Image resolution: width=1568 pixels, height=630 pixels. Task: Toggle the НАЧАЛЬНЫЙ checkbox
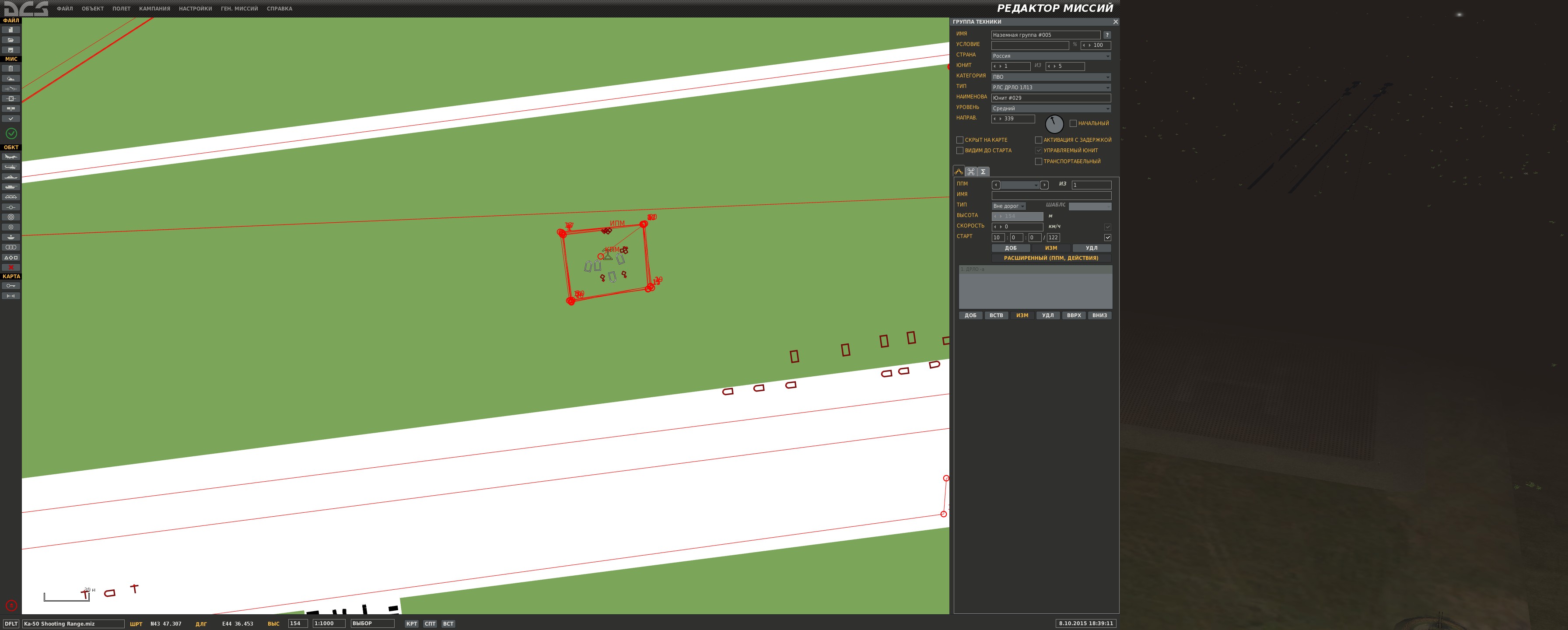pos(1073,123)
